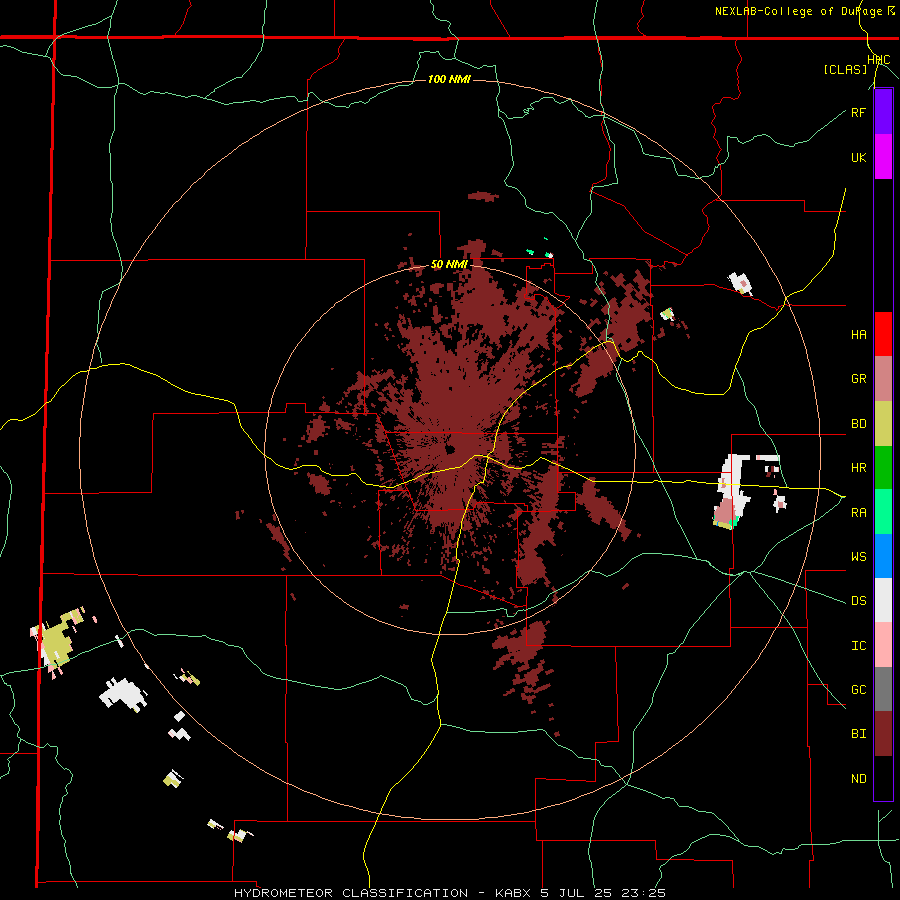Click the "100 NMI" range ring label
The width and height of the screenshot is (900, 900).
(x=449, y=79)
